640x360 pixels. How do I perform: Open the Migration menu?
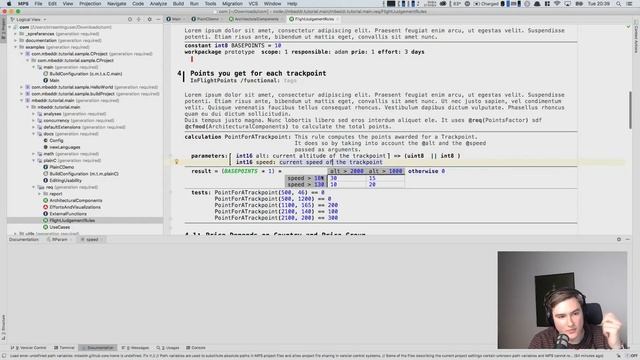click(x=232, y=4)
